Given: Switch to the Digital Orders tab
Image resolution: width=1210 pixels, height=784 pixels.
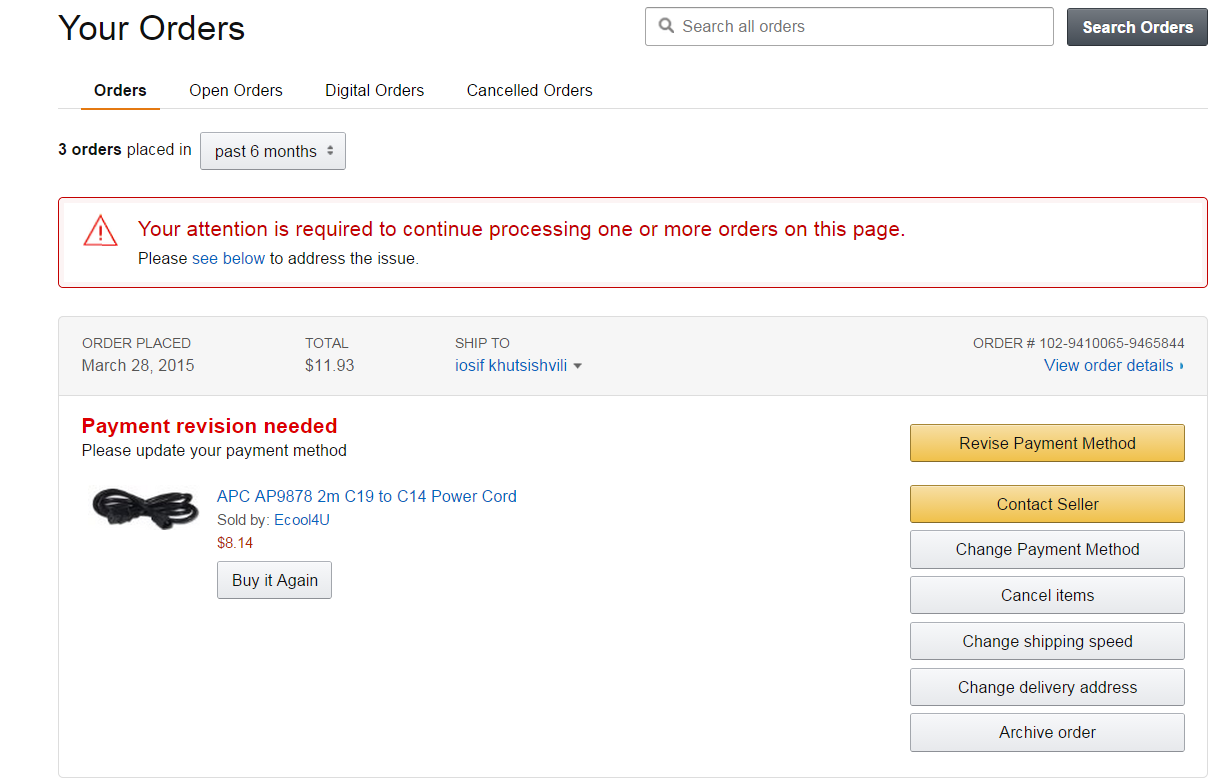Looking at the screenshot, I should [374, 90].
